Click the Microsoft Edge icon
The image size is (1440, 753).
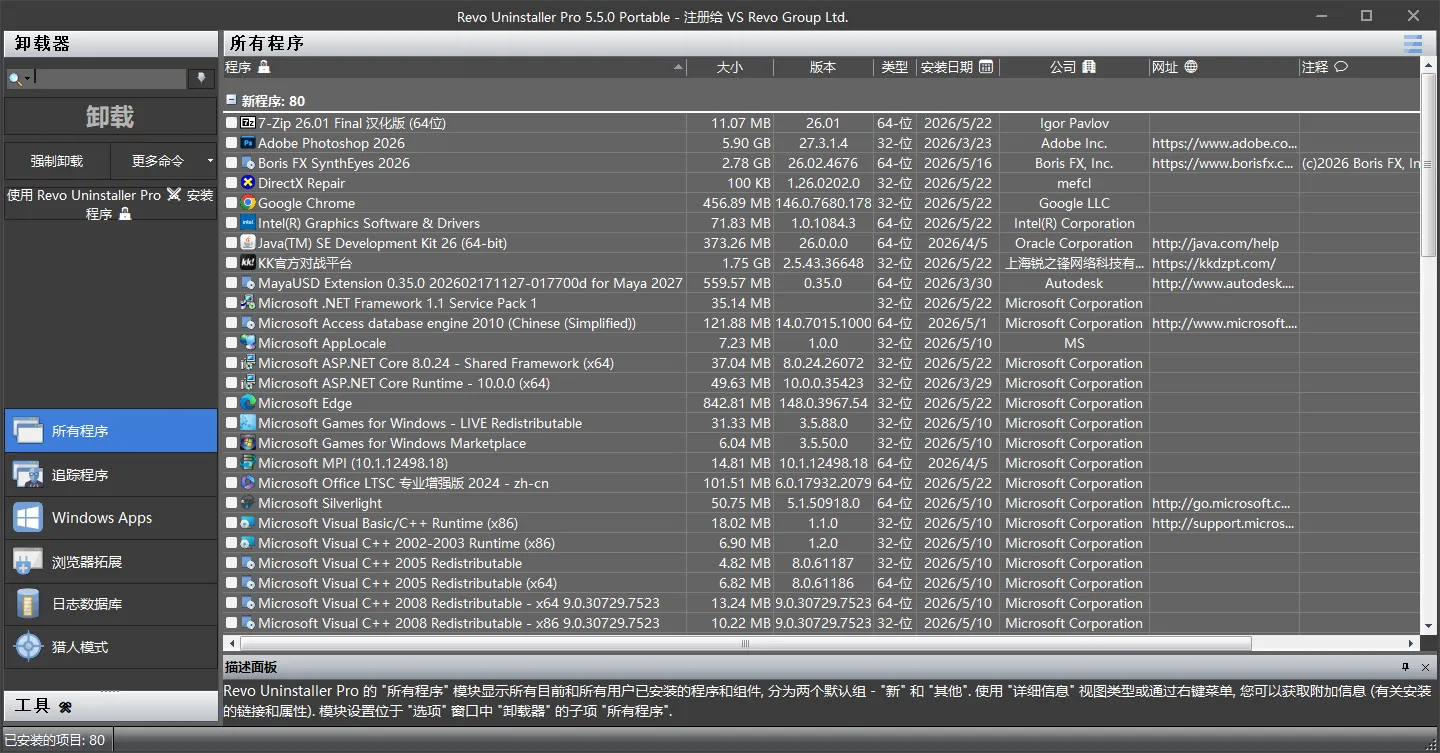point(248,403)
